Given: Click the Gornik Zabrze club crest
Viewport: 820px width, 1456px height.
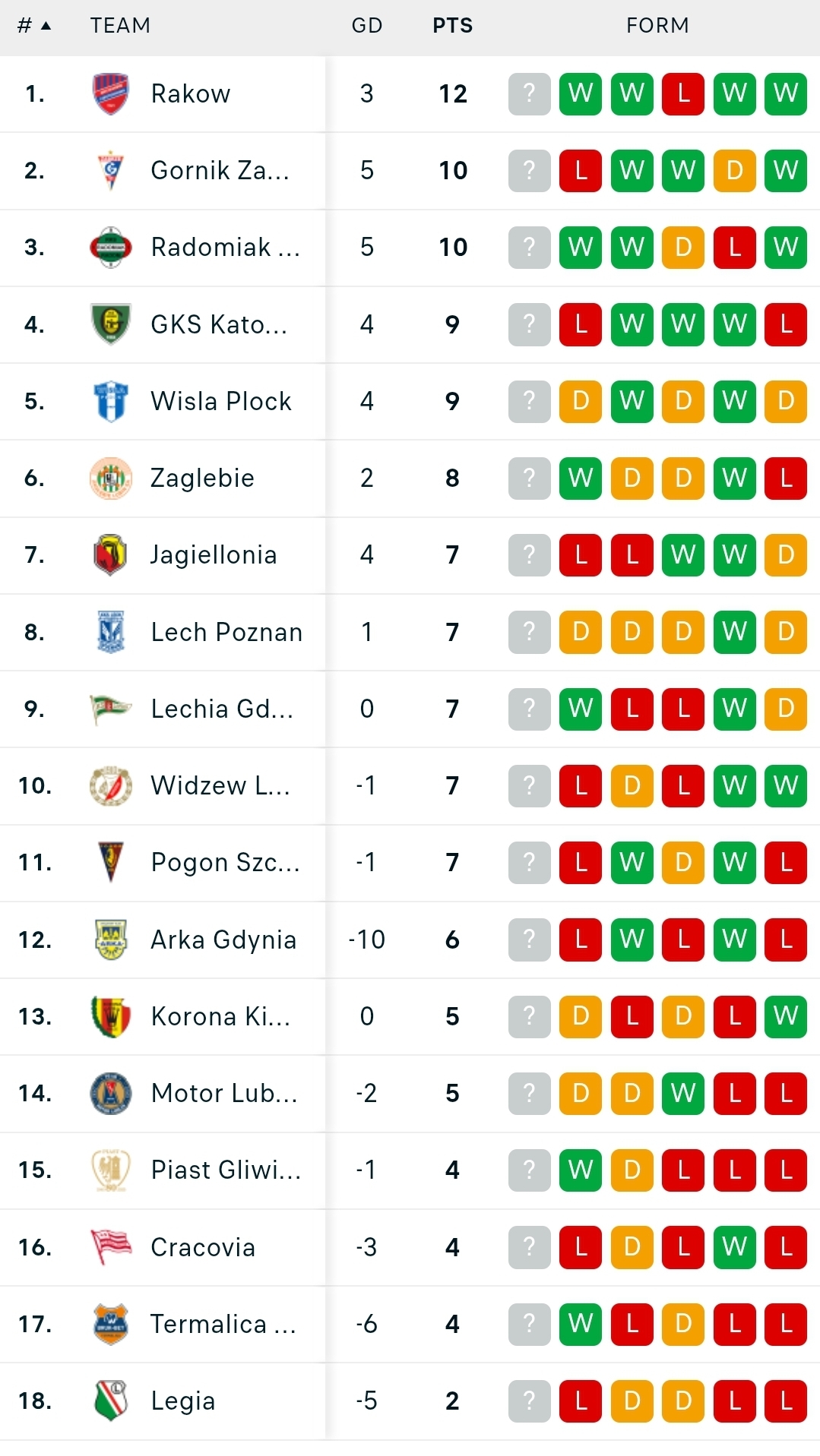Looking at the screenshot, I should [110, 171].
